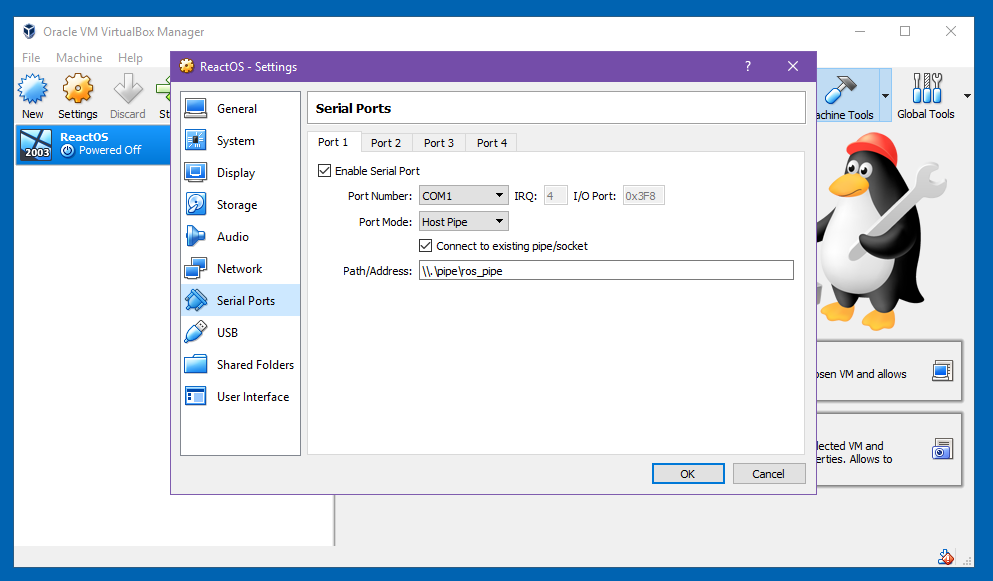Click the Snapshots camera tool icon
This screenshot has width=993, height=581.
click(942, 449)
